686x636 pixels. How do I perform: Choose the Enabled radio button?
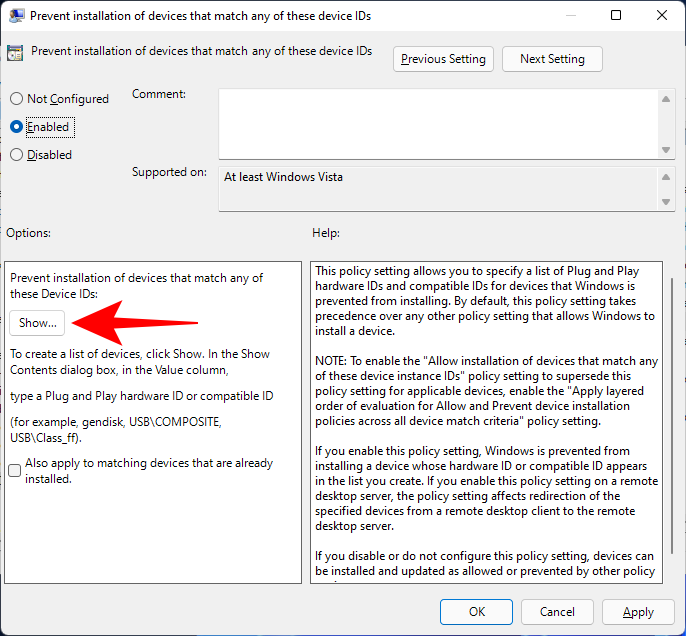pos(16,127)
